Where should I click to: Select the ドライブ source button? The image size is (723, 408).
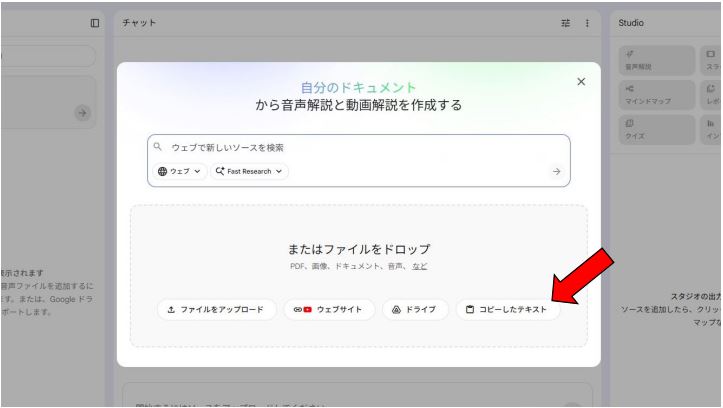[414, 310]
